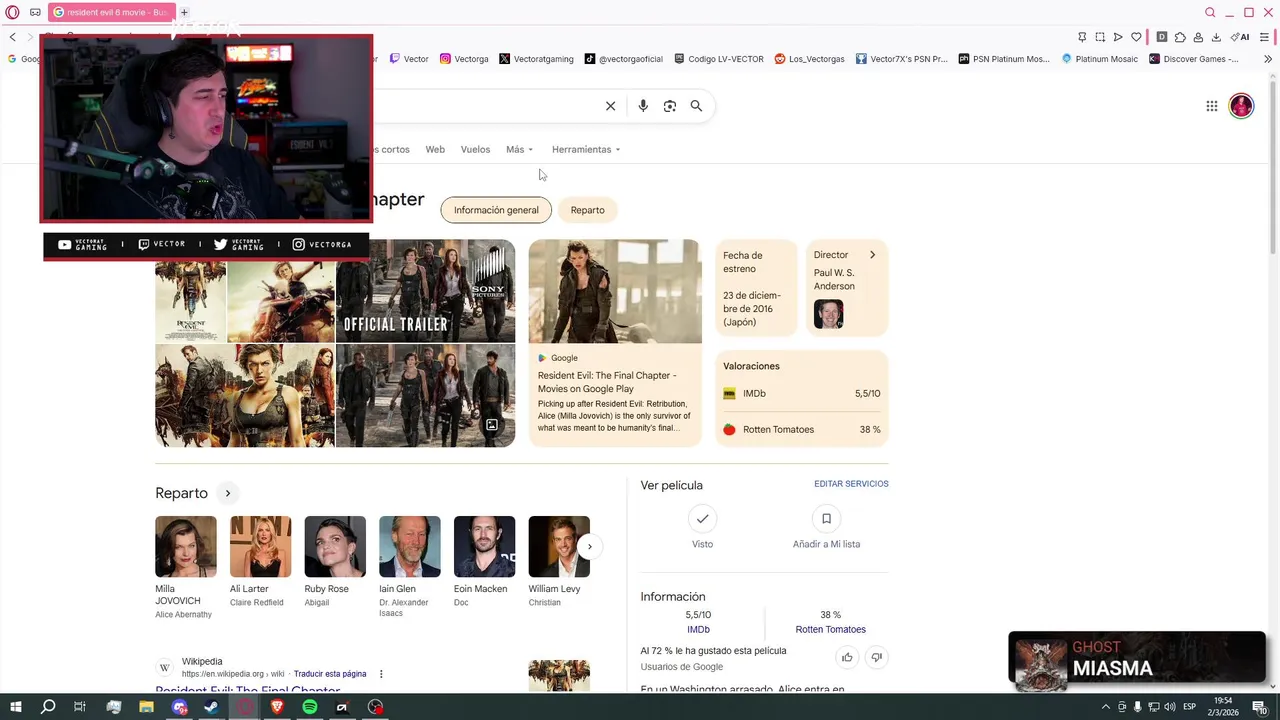Open the IMDb 5,5/10 rating row
This screenshot has height=720, width=1280.
click(802, 394)
